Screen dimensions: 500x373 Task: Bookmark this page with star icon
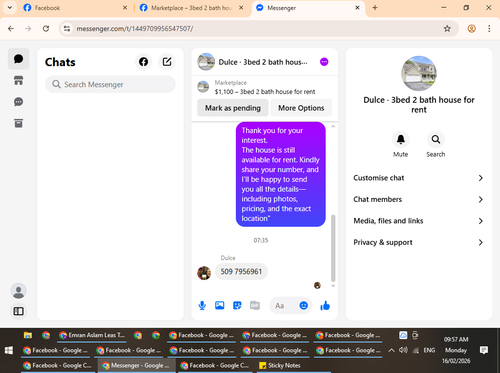point(447,29)
